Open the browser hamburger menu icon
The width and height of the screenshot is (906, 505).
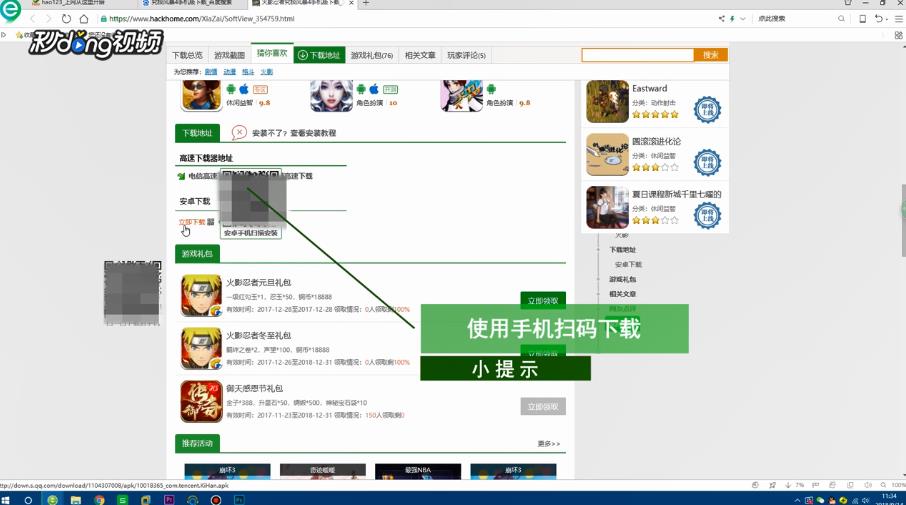click(898, 18)
